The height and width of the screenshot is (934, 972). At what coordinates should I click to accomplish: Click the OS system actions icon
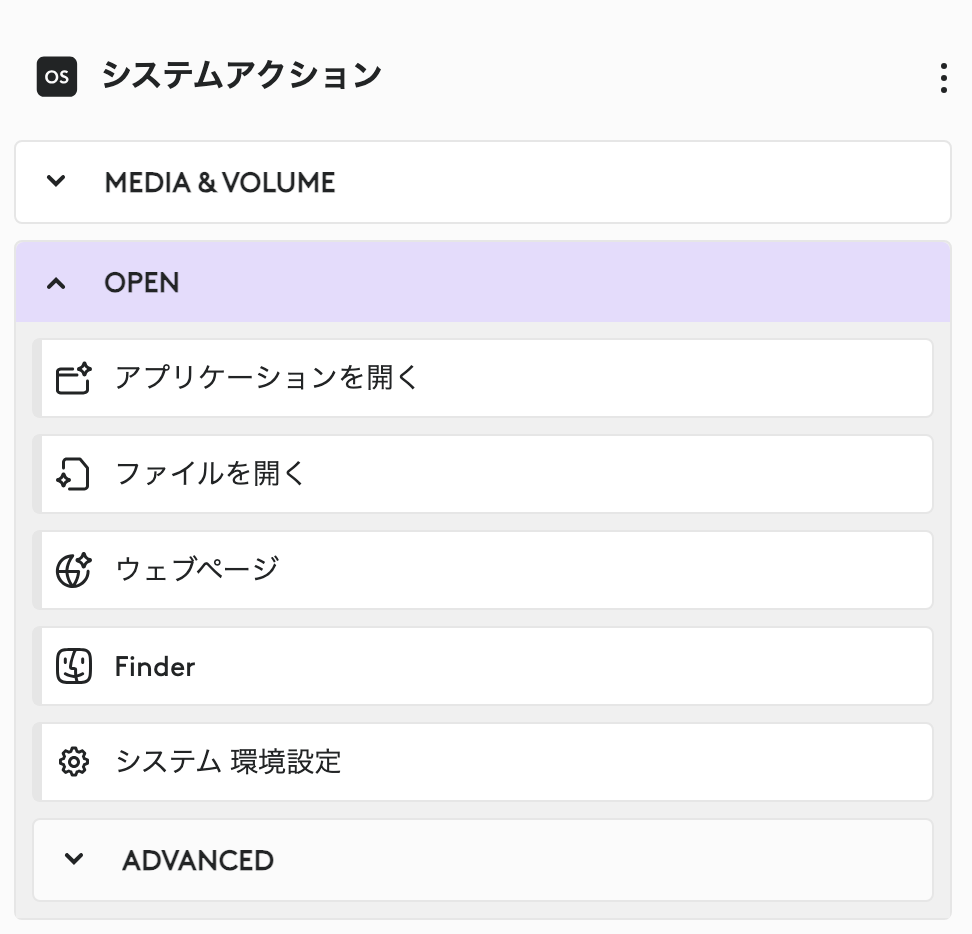pyautogui.click(x=56, y=76)
